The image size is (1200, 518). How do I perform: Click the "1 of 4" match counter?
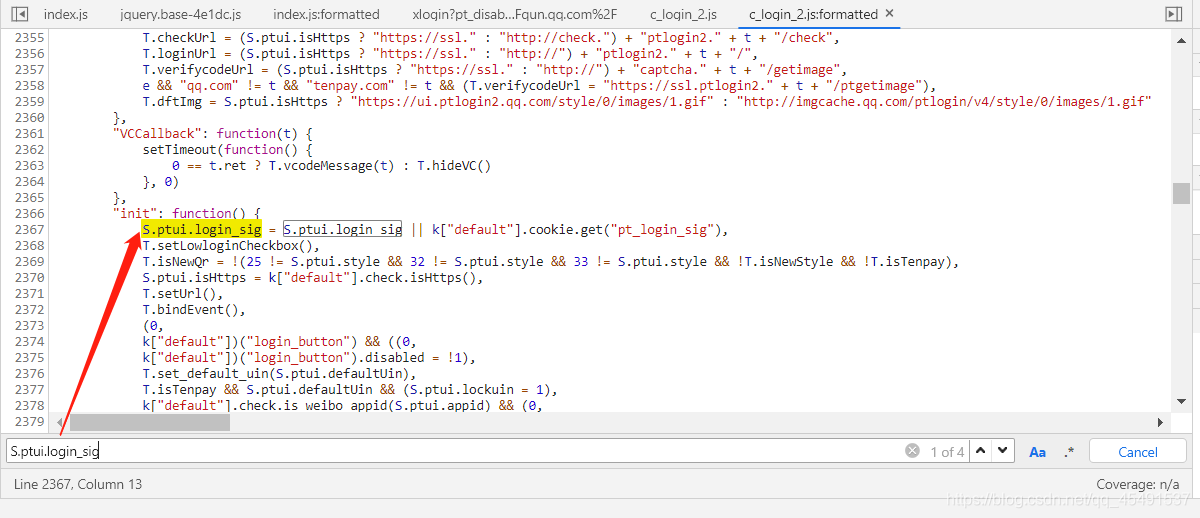coord(947,452)
